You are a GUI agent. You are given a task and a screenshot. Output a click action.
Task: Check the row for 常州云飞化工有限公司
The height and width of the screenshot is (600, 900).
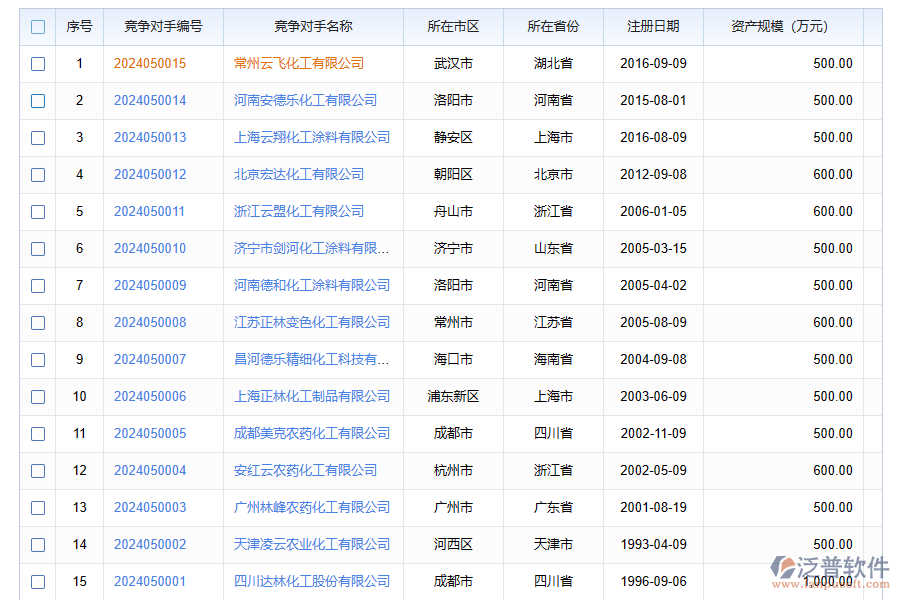pyautogui.click(x=37, y=63)
